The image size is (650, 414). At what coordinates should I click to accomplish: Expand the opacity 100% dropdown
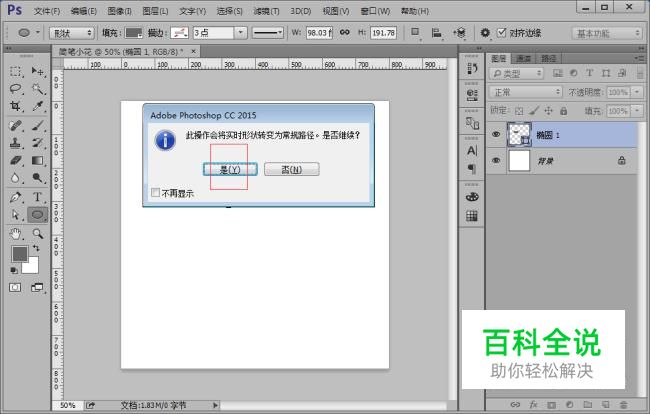637,92
